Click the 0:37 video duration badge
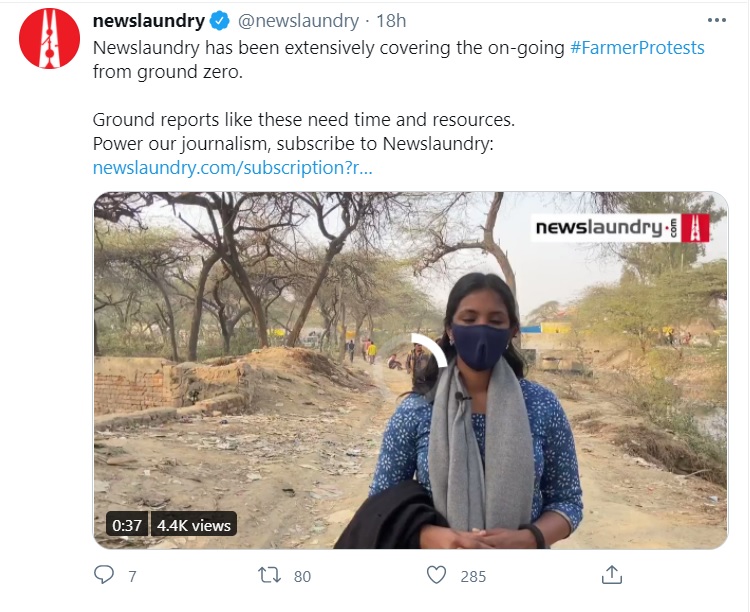 127,525
